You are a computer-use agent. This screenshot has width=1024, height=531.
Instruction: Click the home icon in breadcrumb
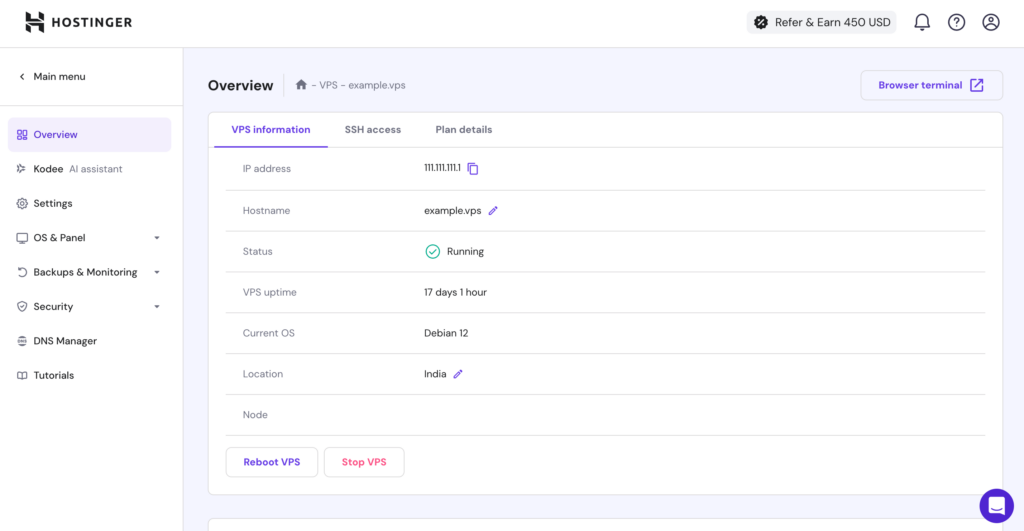pos(301,85)
